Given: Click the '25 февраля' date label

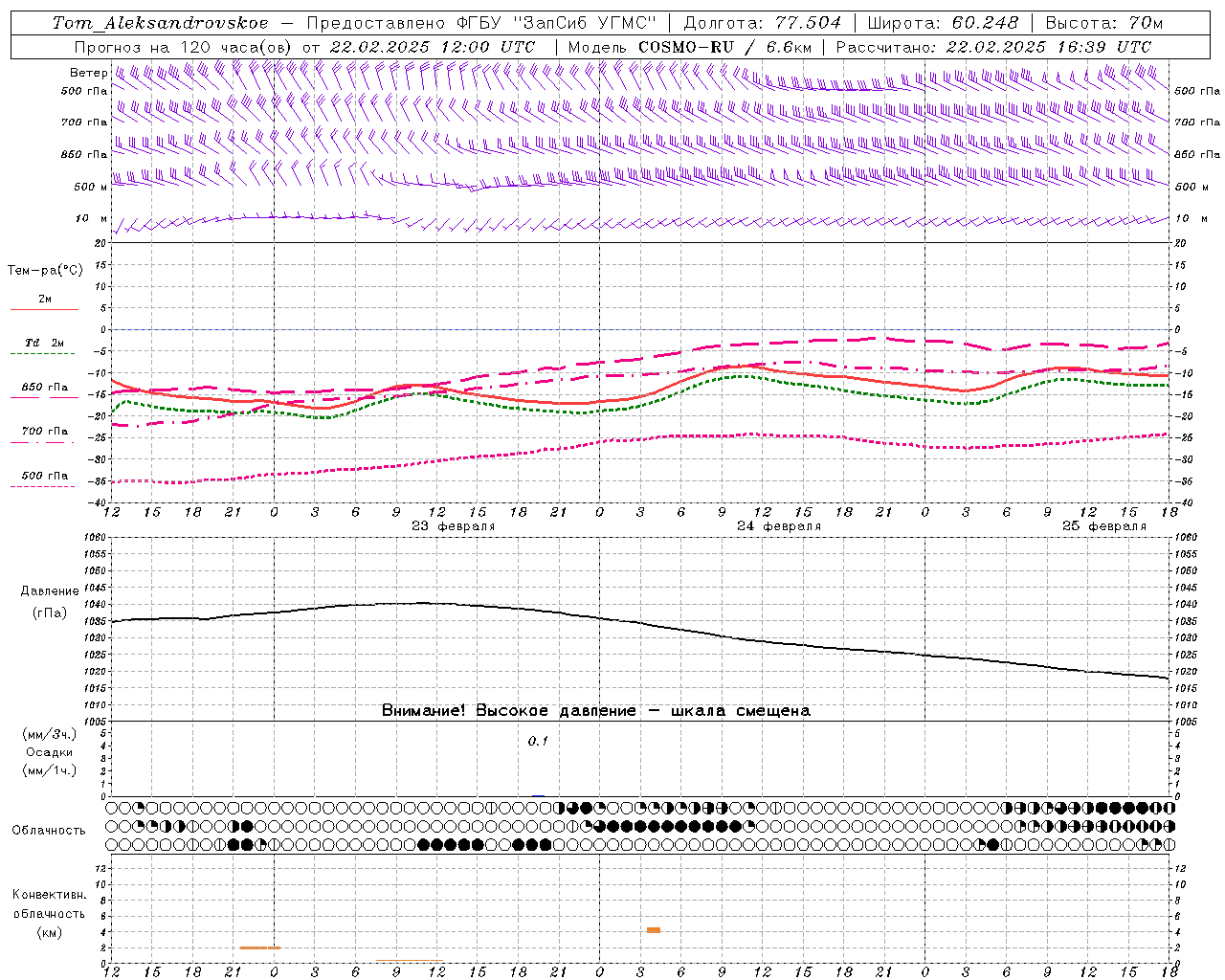Looking at the screenshot, I should (x=1104, y=526).
